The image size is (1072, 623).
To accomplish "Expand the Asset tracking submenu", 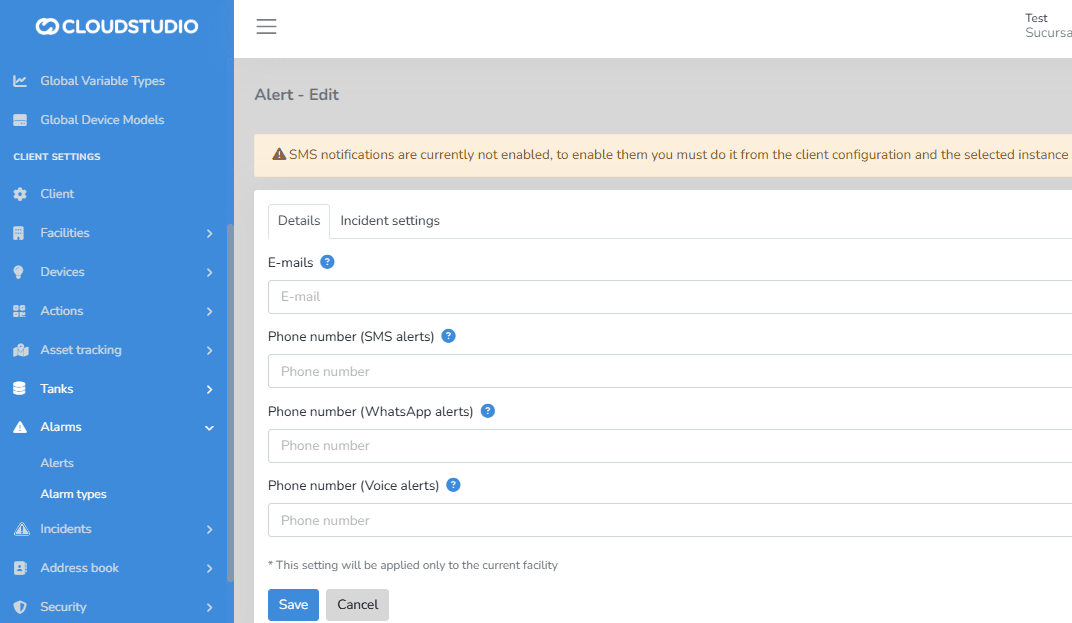I will (x=115, y=350).
